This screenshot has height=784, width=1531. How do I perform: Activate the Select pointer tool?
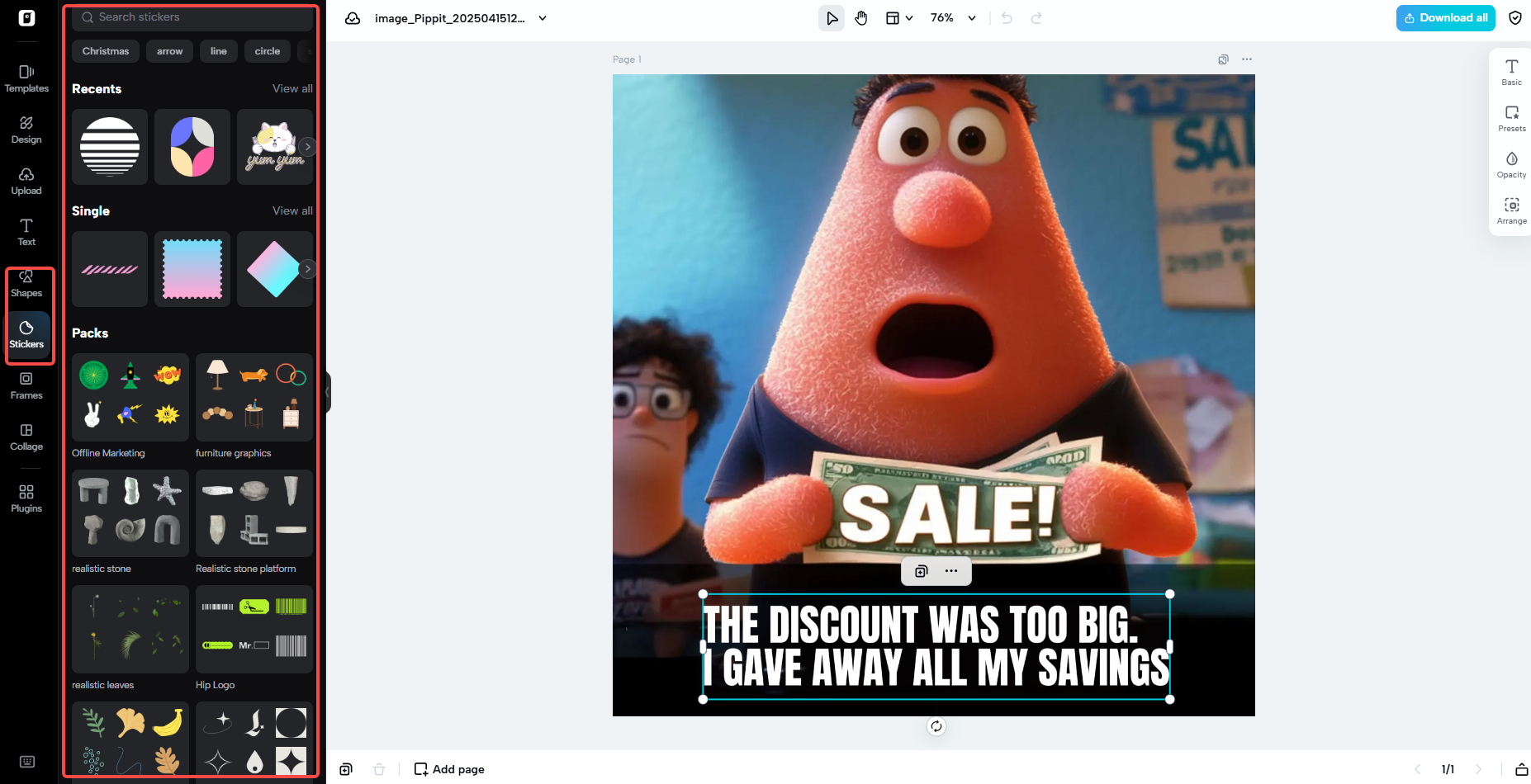pos(832,18)
